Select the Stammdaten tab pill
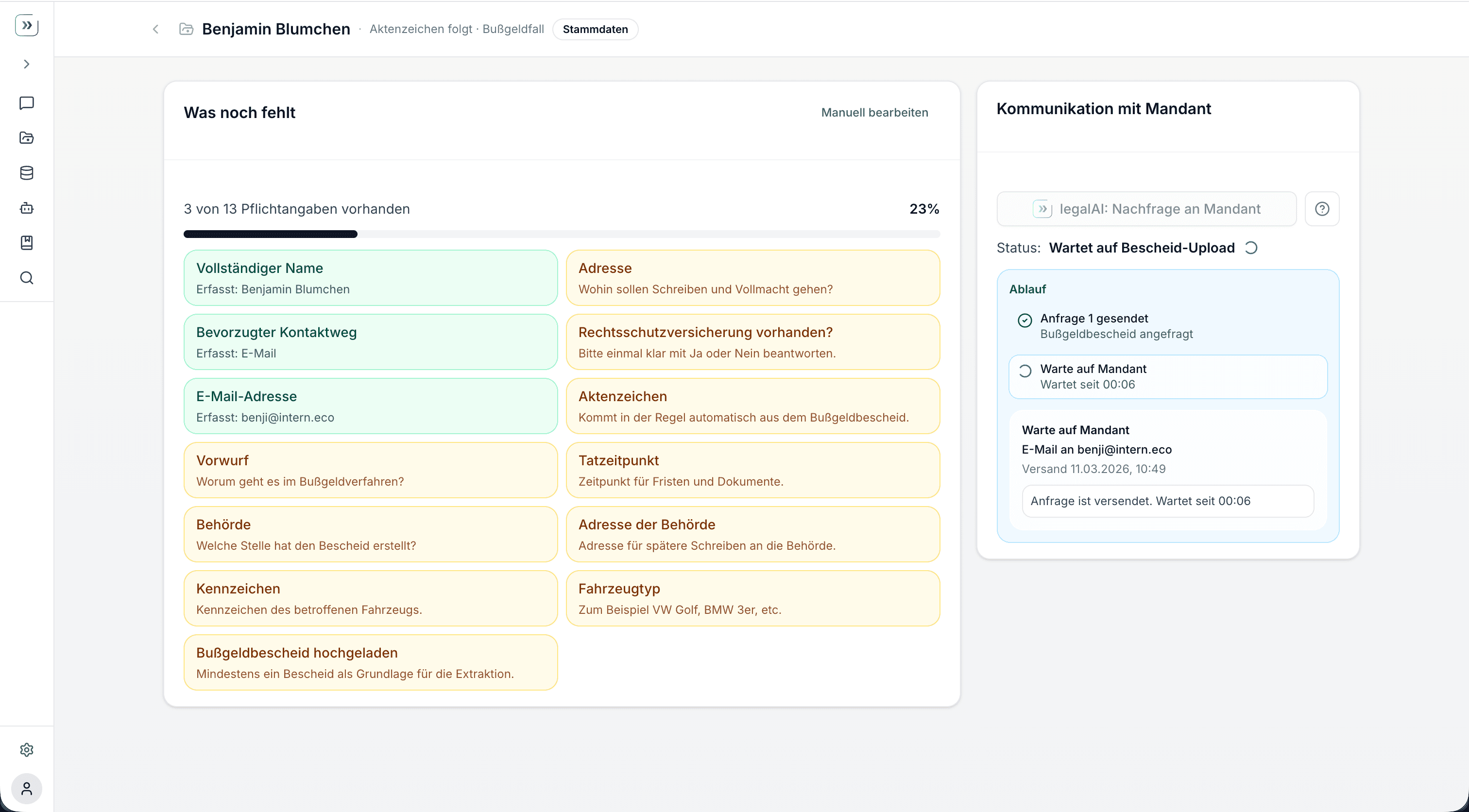The image size is (1469, 812). [595, 29]
